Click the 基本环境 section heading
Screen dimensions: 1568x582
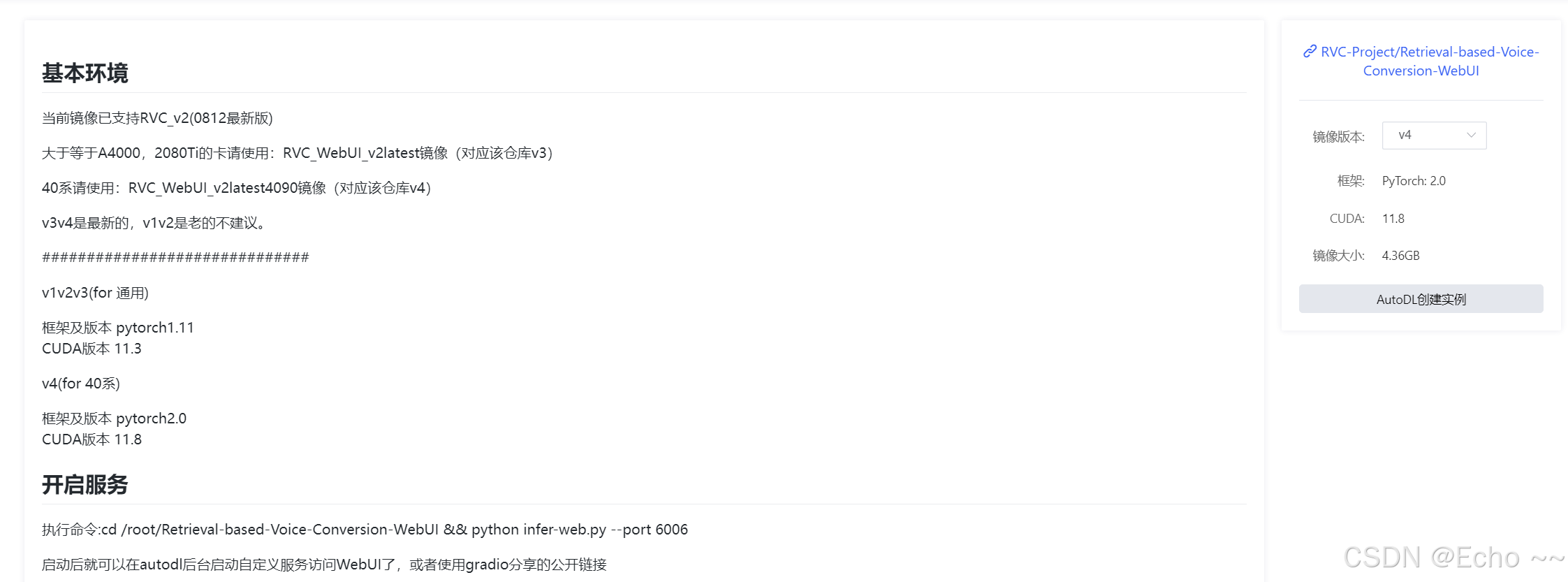[85, 73]
